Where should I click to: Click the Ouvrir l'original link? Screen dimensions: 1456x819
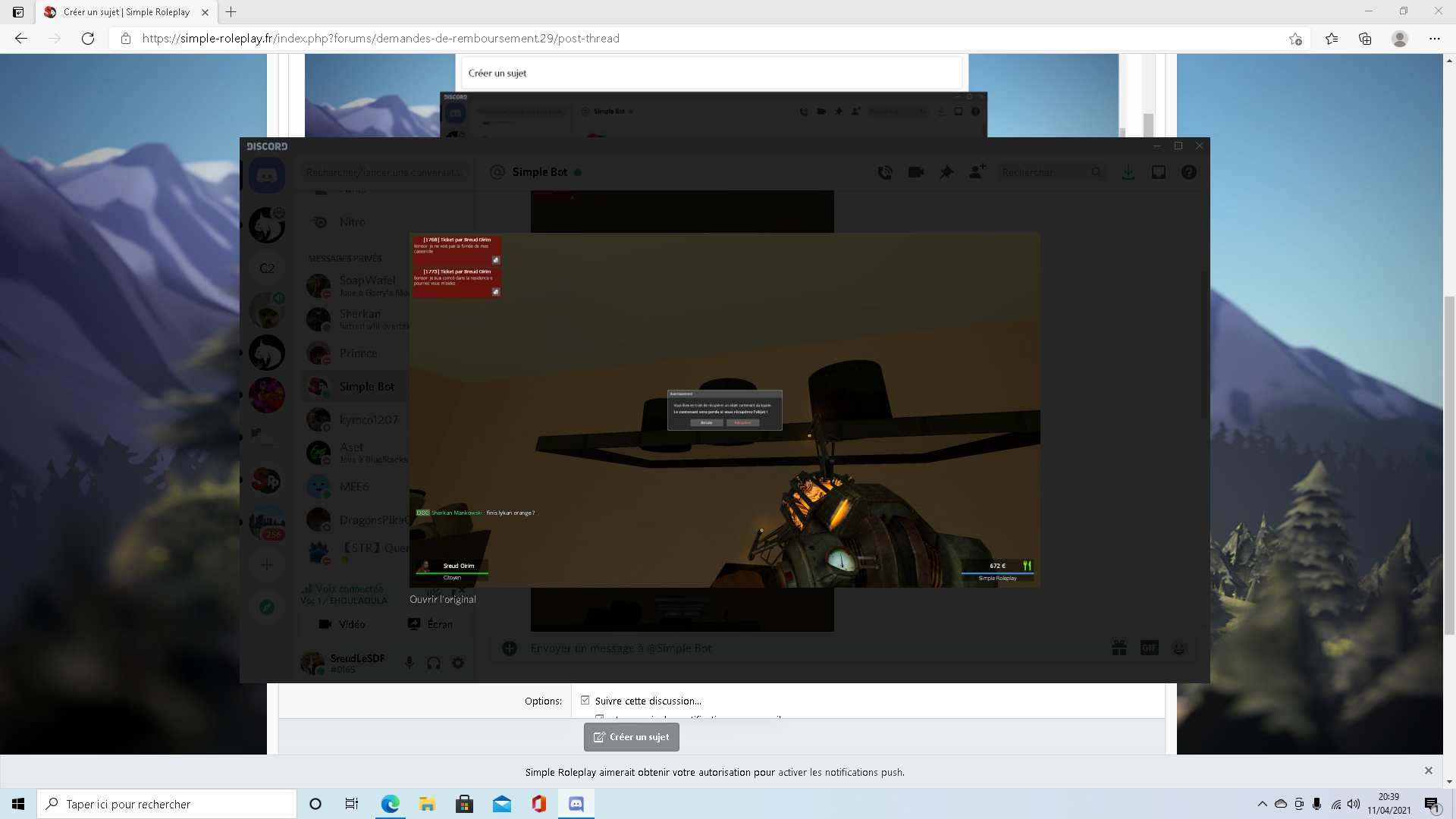443,599
